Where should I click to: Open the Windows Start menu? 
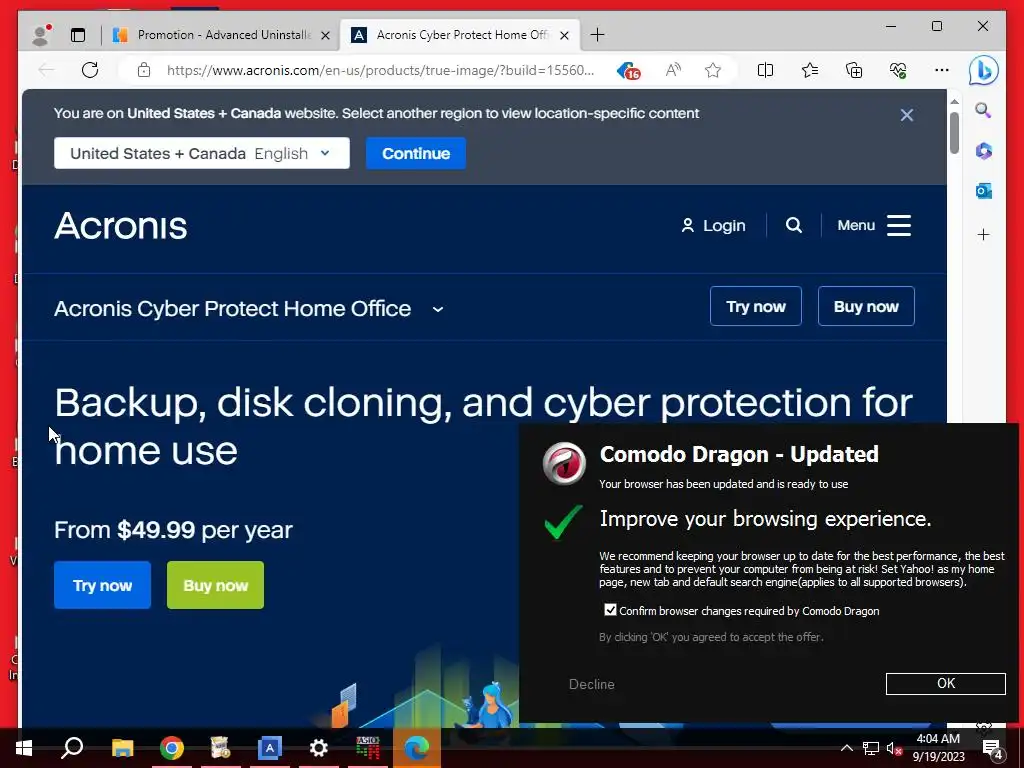(24, 748)
